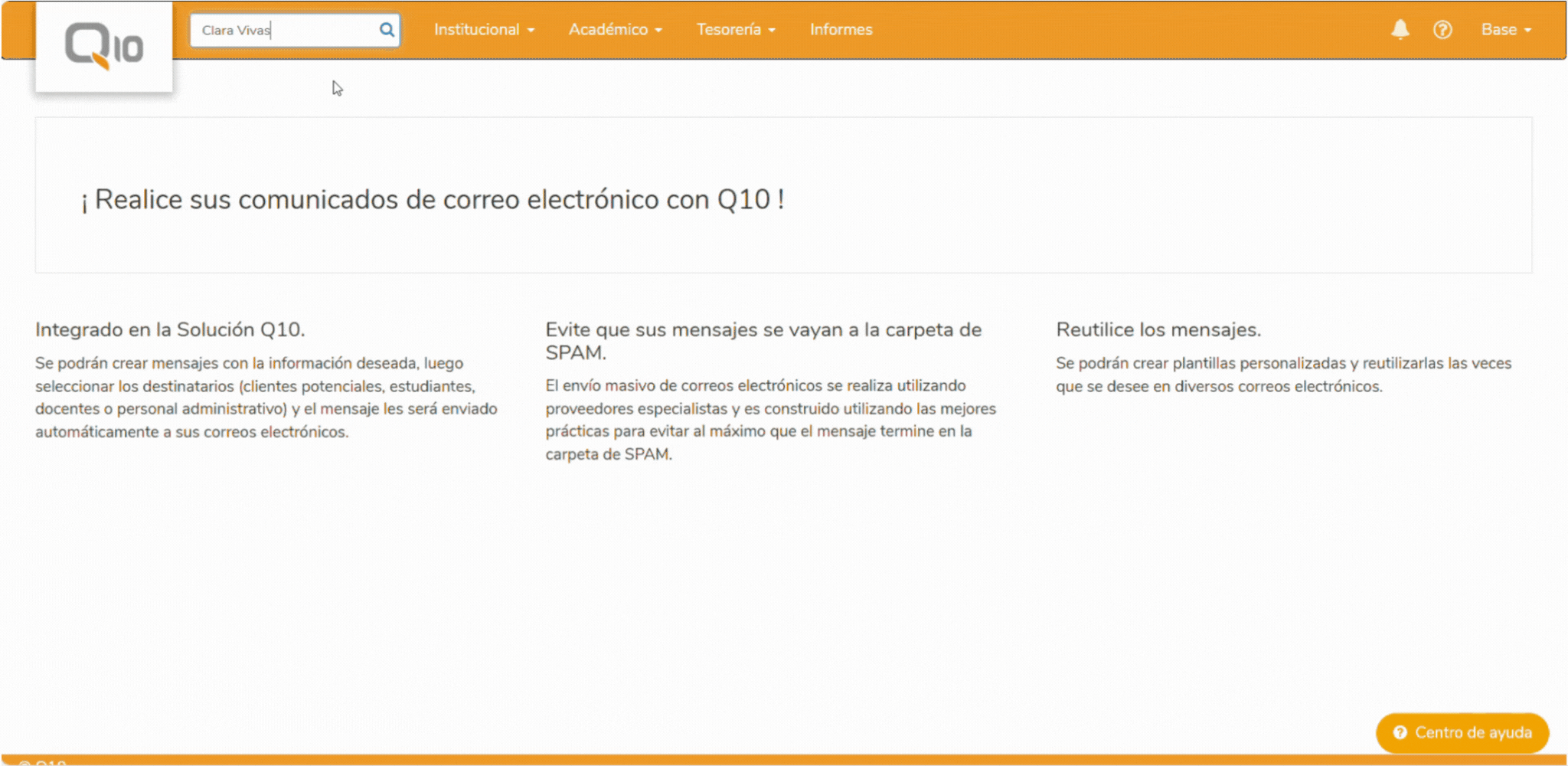1568x766 pixels.
Task: Open the Académico dropdown menu
Action: pos(607,29)
